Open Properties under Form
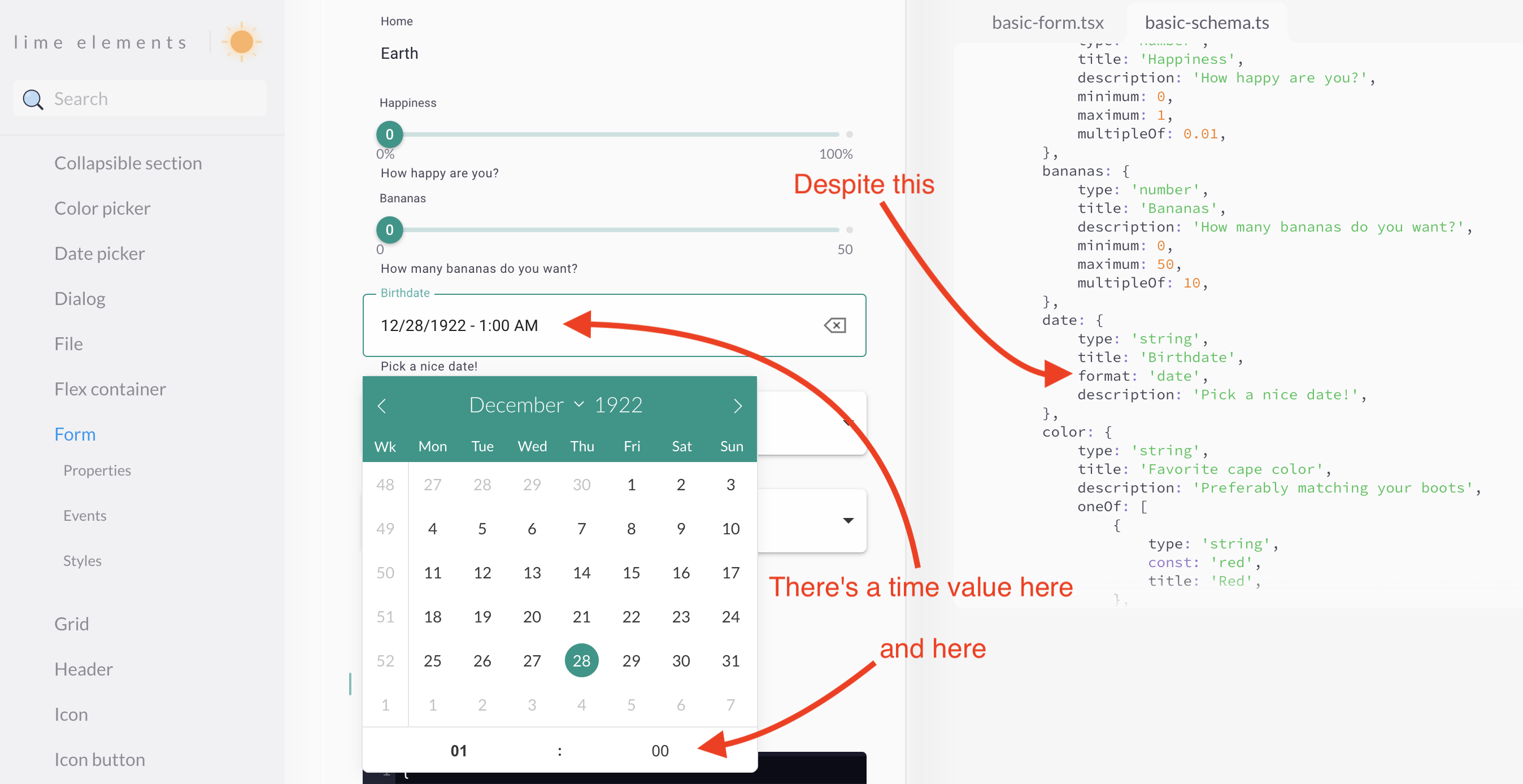1523x784 pixels. (97, 471)
